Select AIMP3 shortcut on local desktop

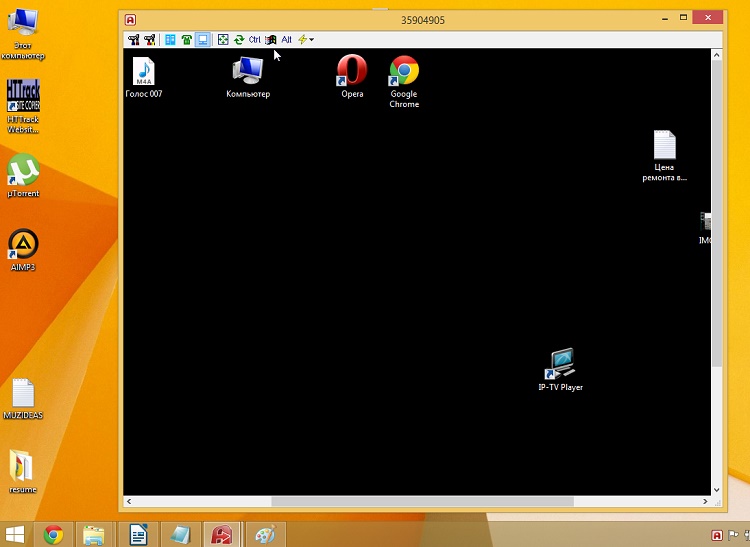[x=23, y=250]
